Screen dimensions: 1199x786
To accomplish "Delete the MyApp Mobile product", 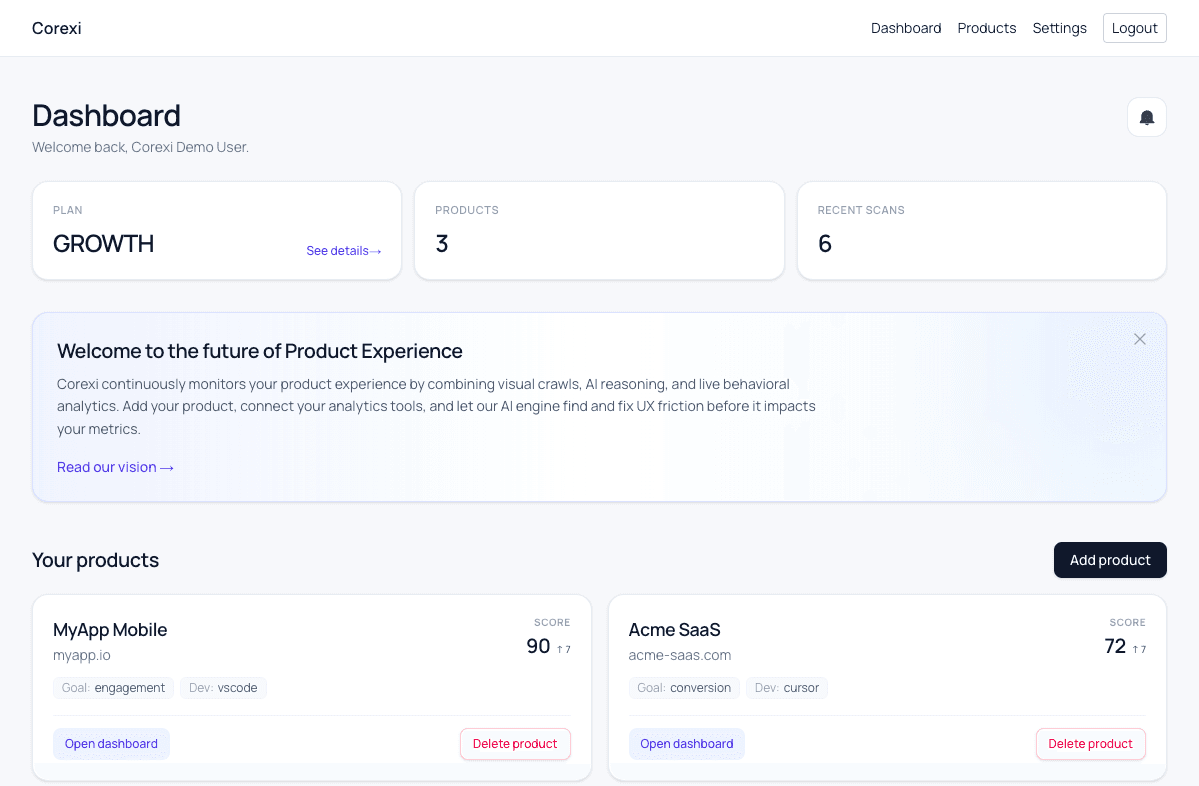I will pyautogui.click(x=515, y=744).
